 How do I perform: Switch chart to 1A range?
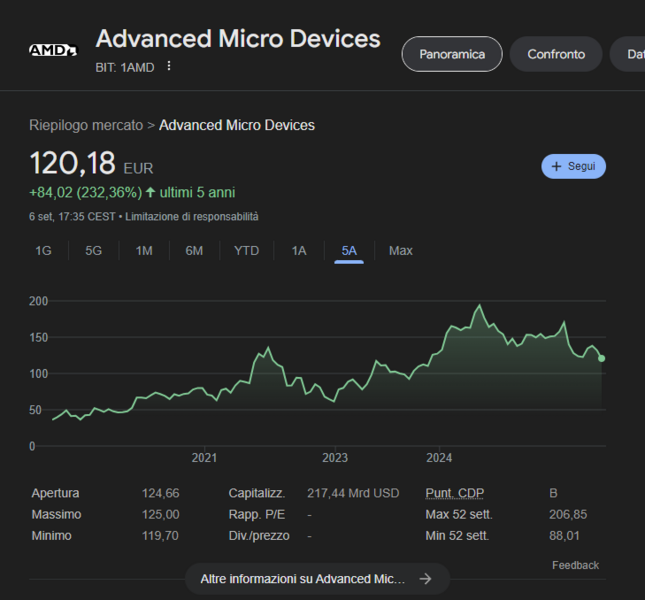[298, 251]
